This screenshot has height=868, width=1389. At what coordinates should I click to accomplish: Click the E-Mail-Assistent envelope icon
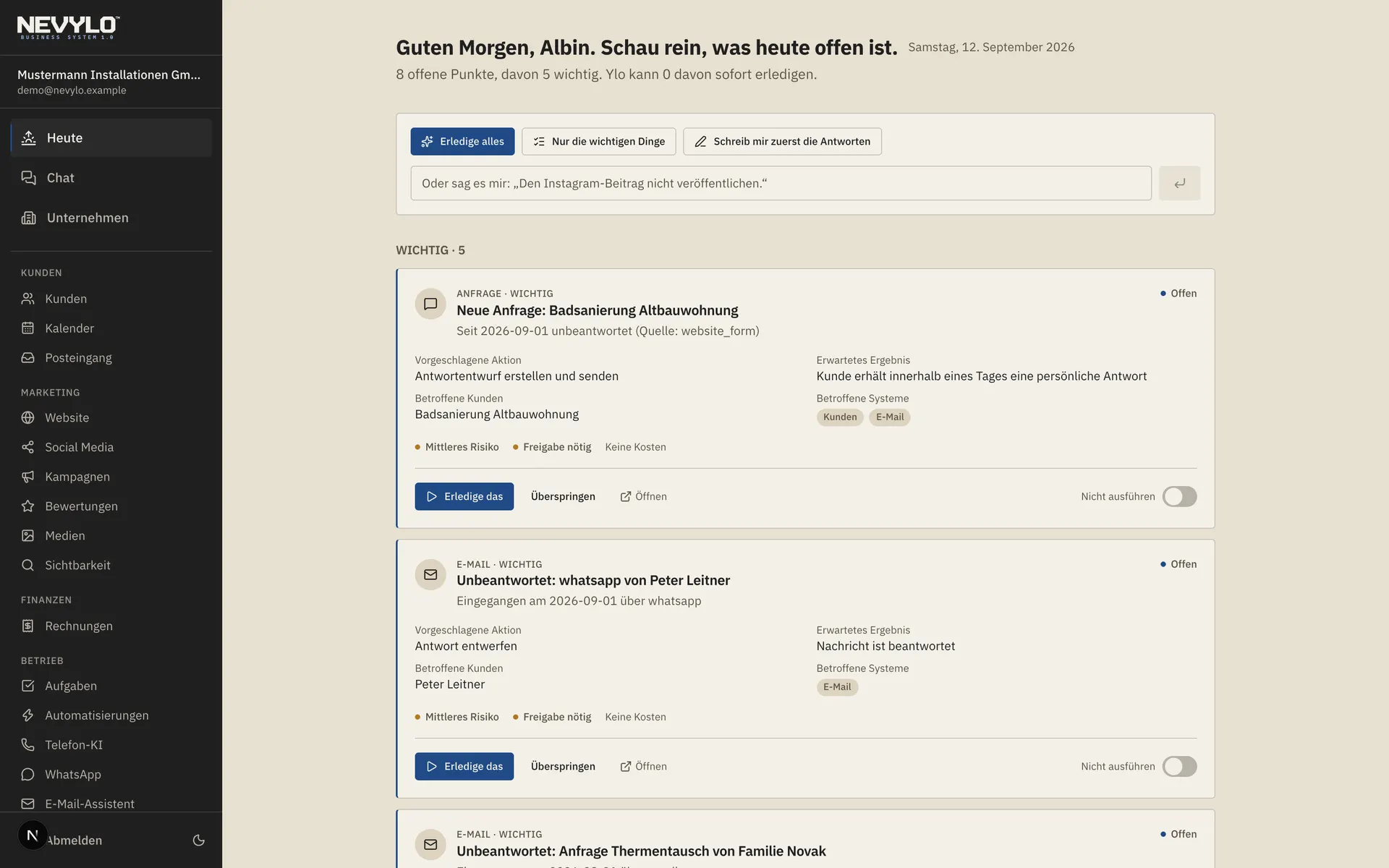[28, 804]
